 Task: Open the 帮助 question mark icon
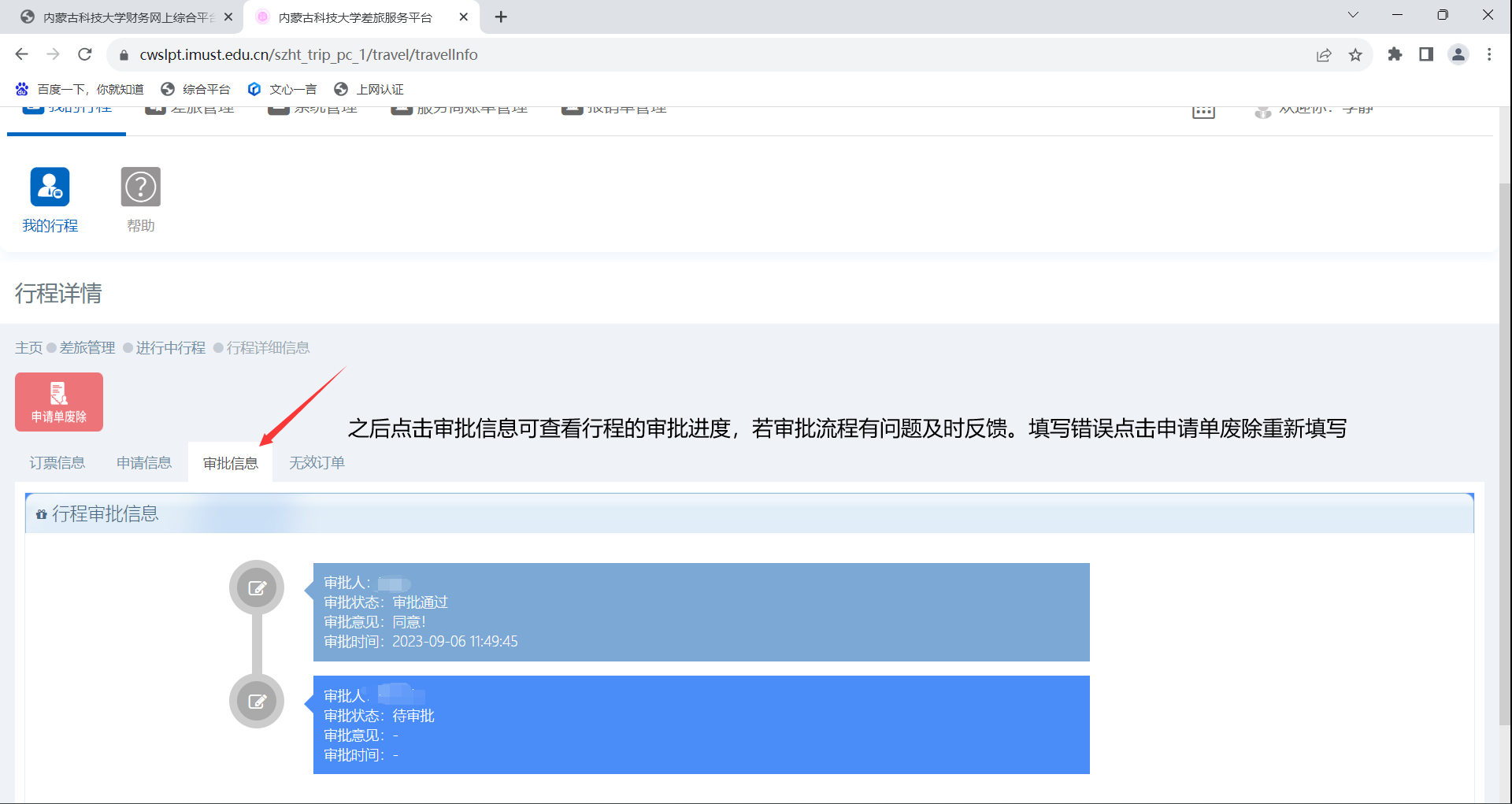pos(141,187)
